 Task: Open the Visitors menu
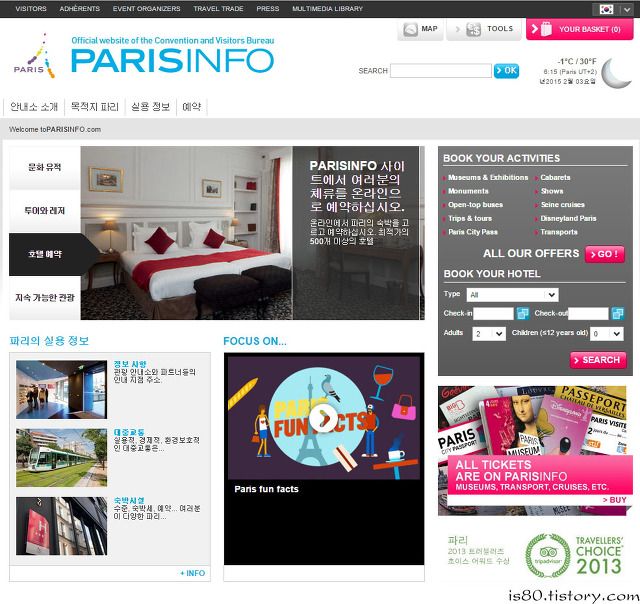pyautogui.click(x=31, y=9)
